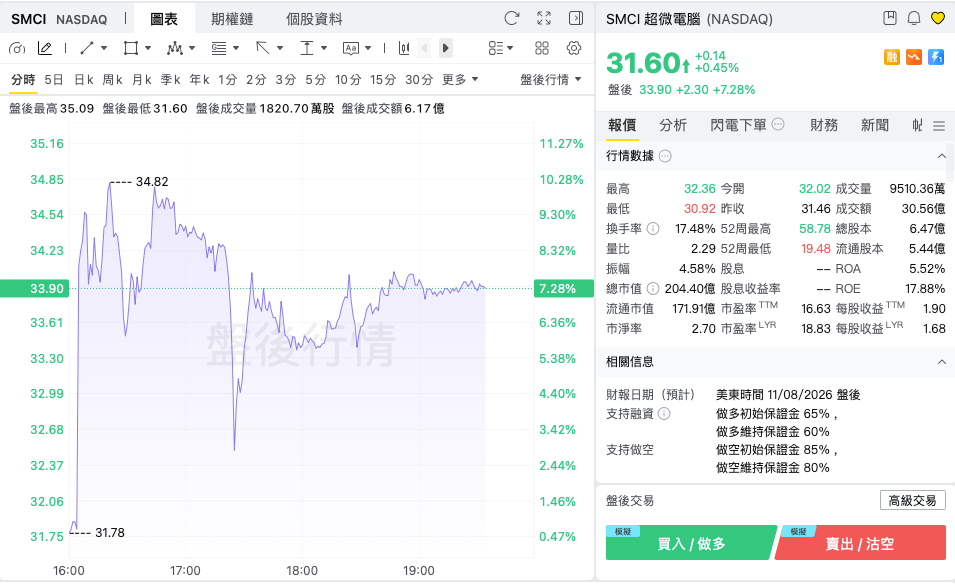The width and height of the screenshot is (955, 587).
Task: Open 高級交易 advanced trading
Action: coord(912,501)
